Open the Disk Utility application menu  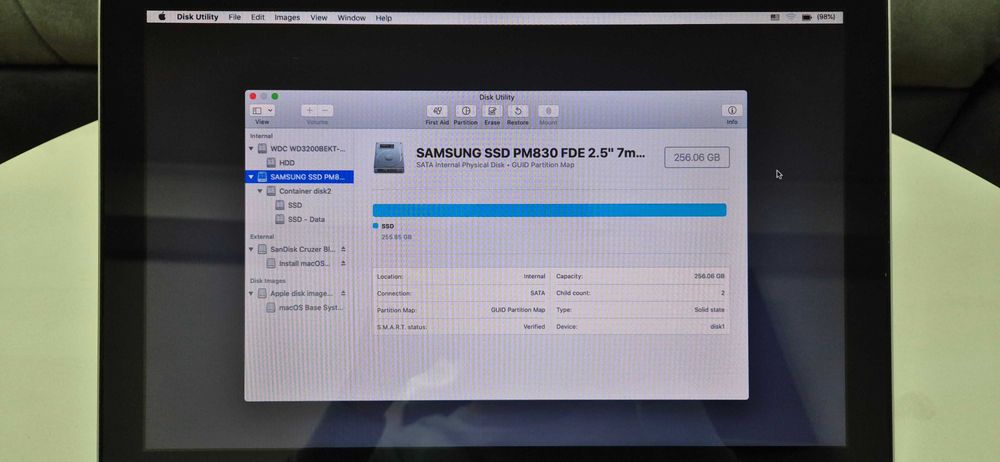click(197, 17)
